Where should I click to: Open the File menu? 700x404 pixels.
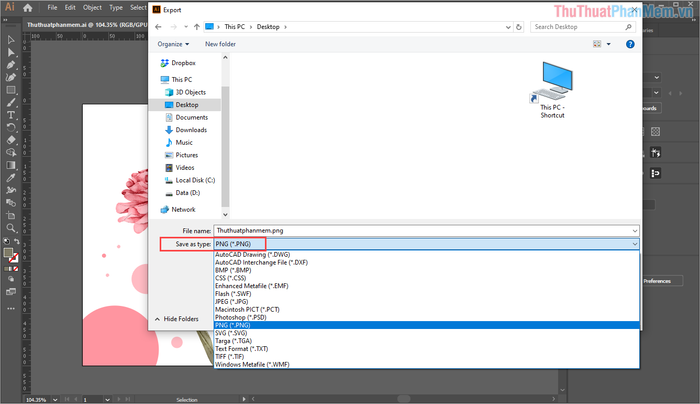[52, 8]
